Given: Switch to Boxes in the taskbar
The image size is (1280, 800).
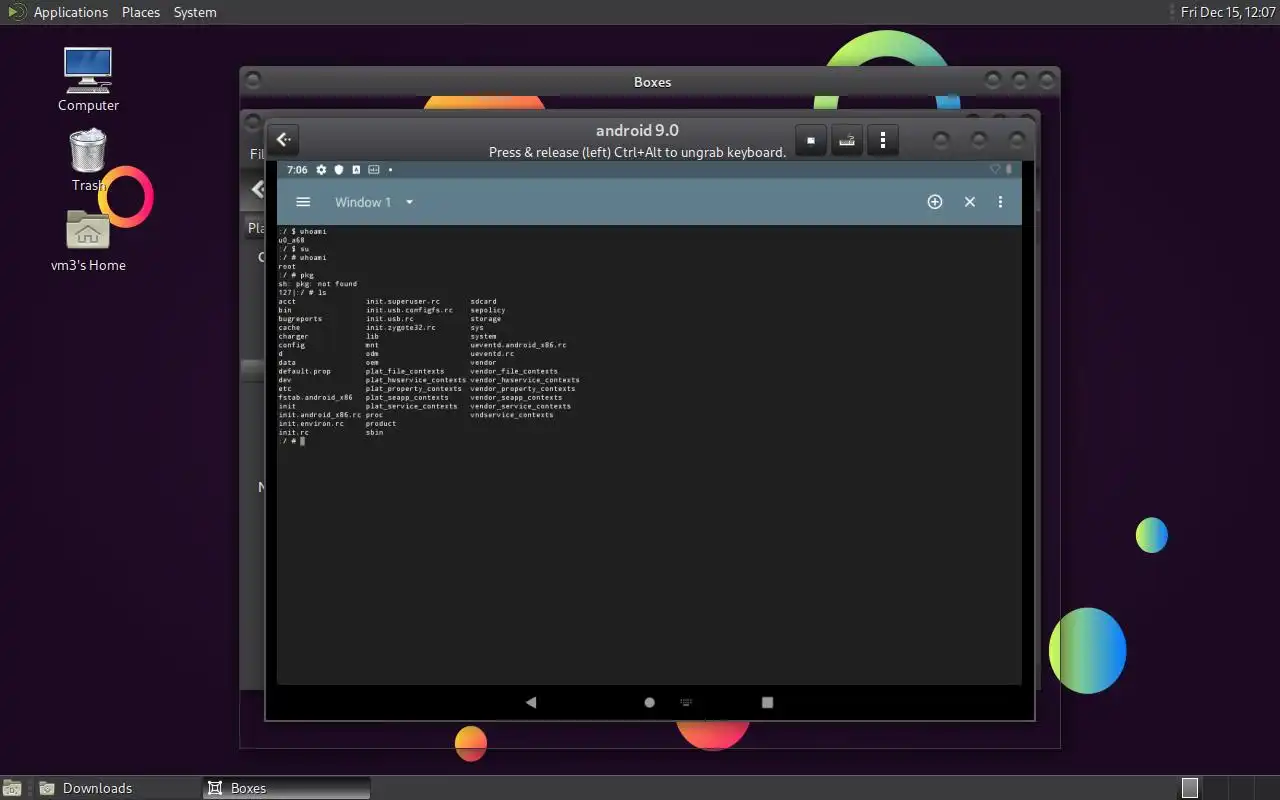Looking at the screenshot, I should (x=287, y=788).
